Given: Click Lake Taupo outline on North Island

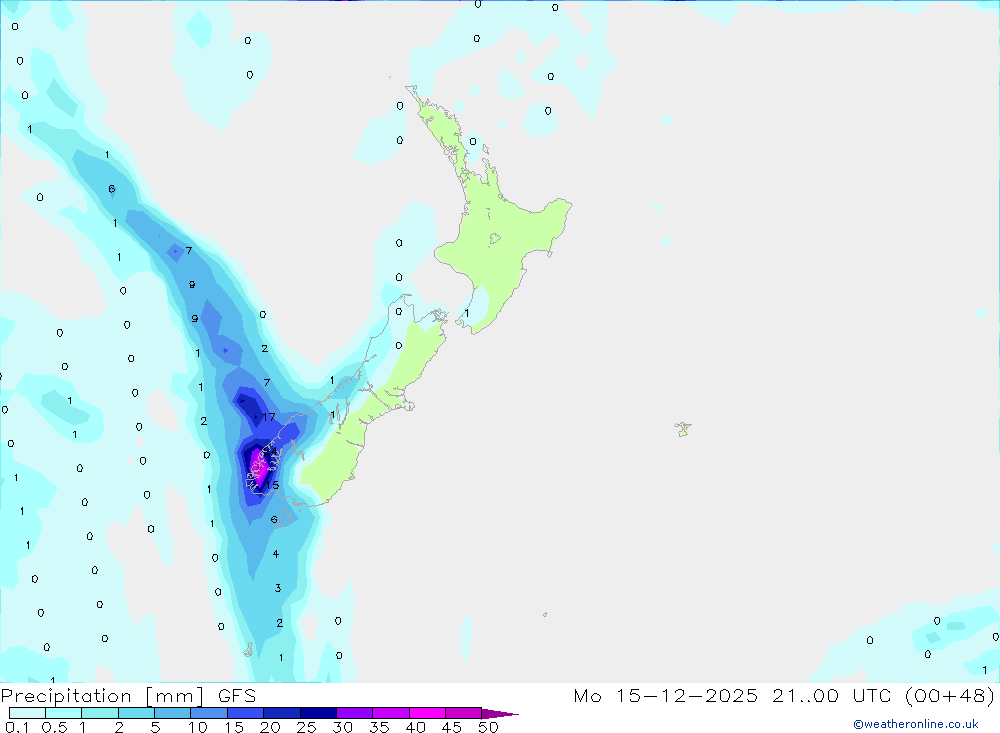Looking at the screenshot, I should tap(494, 239).
